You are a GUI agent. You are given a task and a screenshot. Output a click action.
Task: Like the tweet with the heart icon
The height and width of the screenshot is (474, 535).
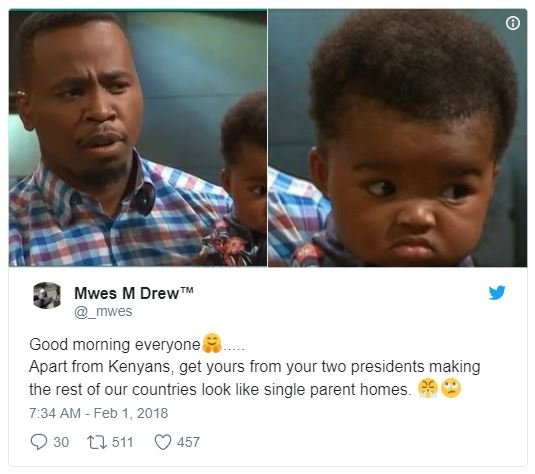(x=163, y=442)
